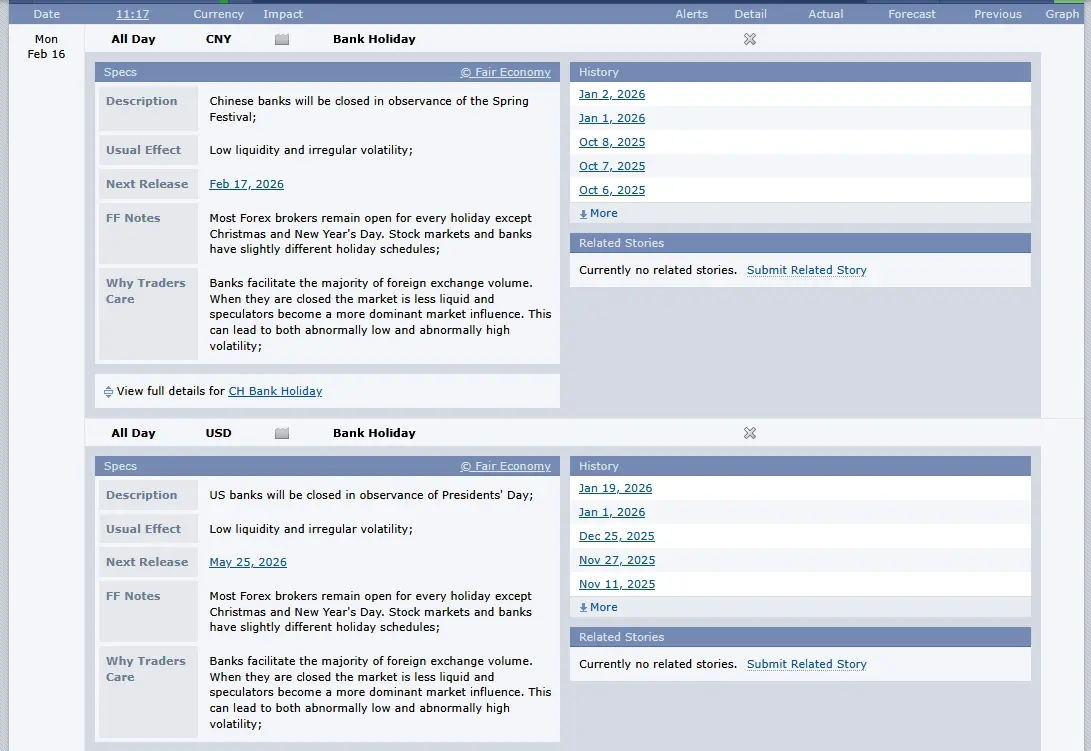Open Fair Economy link in CNY Specs header
This screenshot has width=1091, height=751.
pos(505,72)
